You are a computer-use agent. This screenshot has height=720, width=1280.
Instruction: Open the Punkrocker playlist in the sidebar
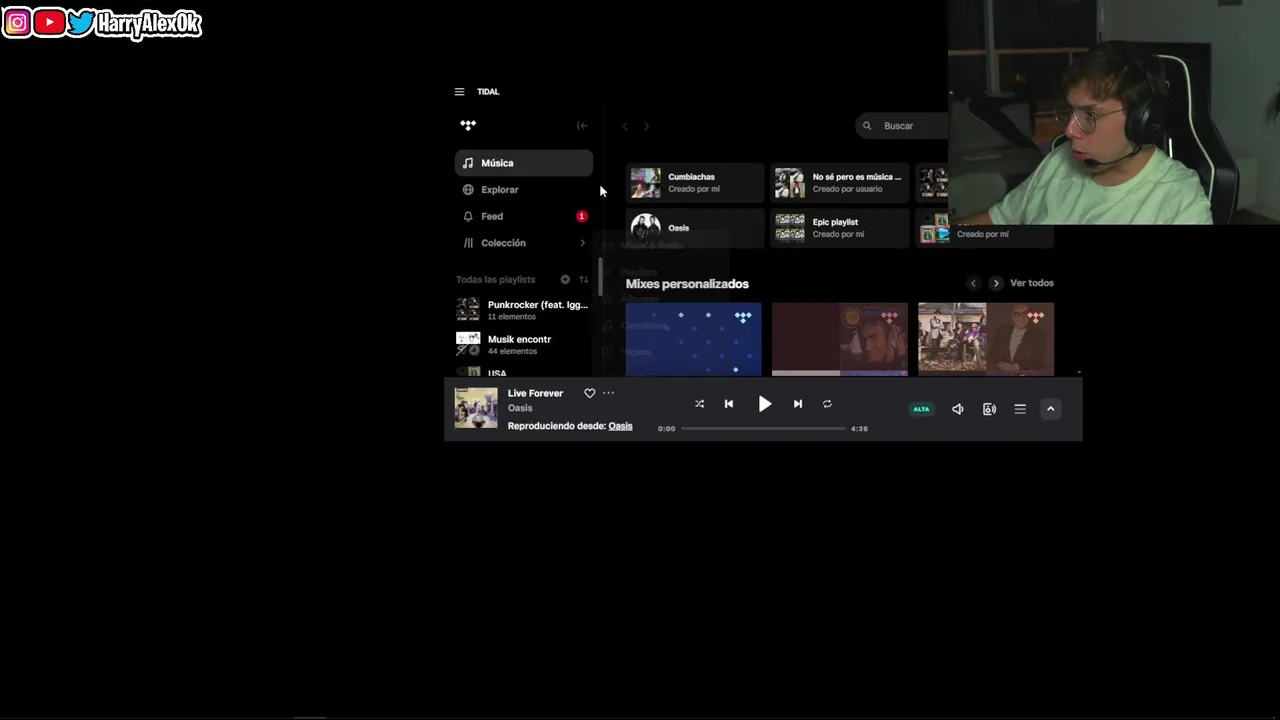[x=524, y=309]
